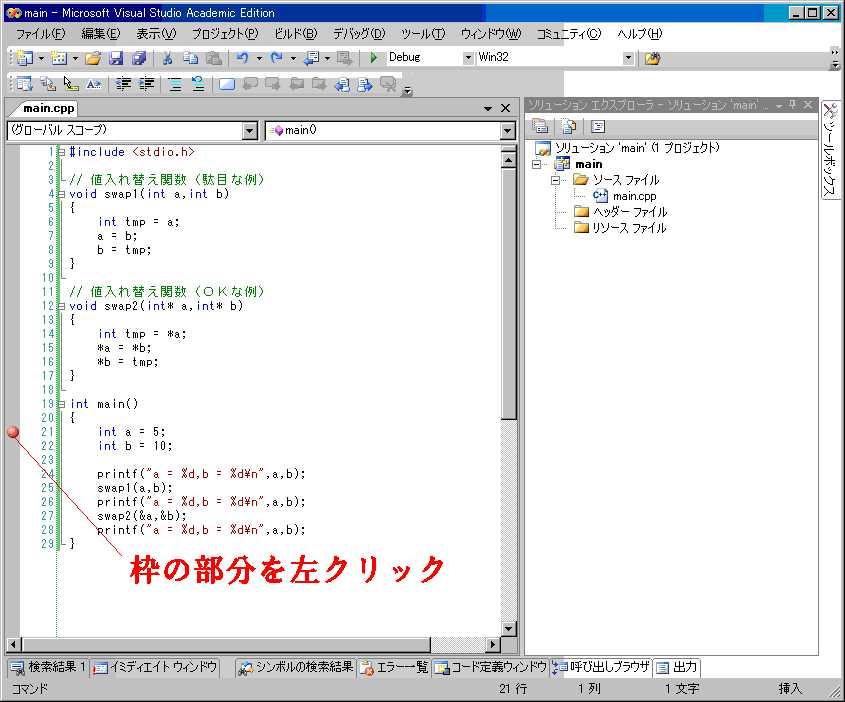Click the Display Object Member List icon

tap(24, 84)
